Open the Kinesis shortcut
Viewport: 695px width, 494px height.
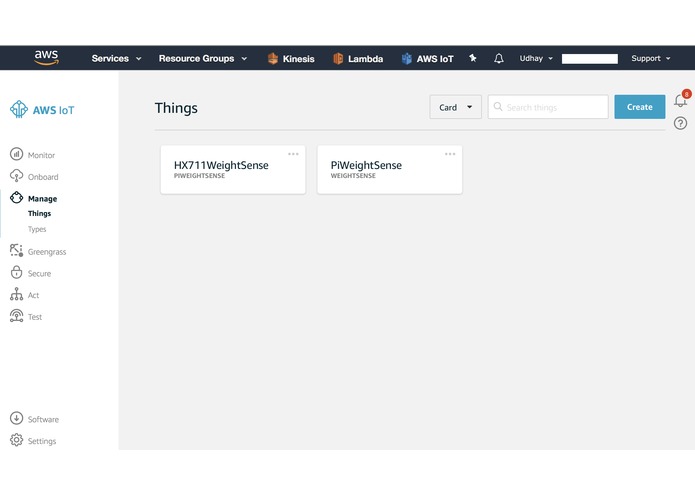coord(291,58)
